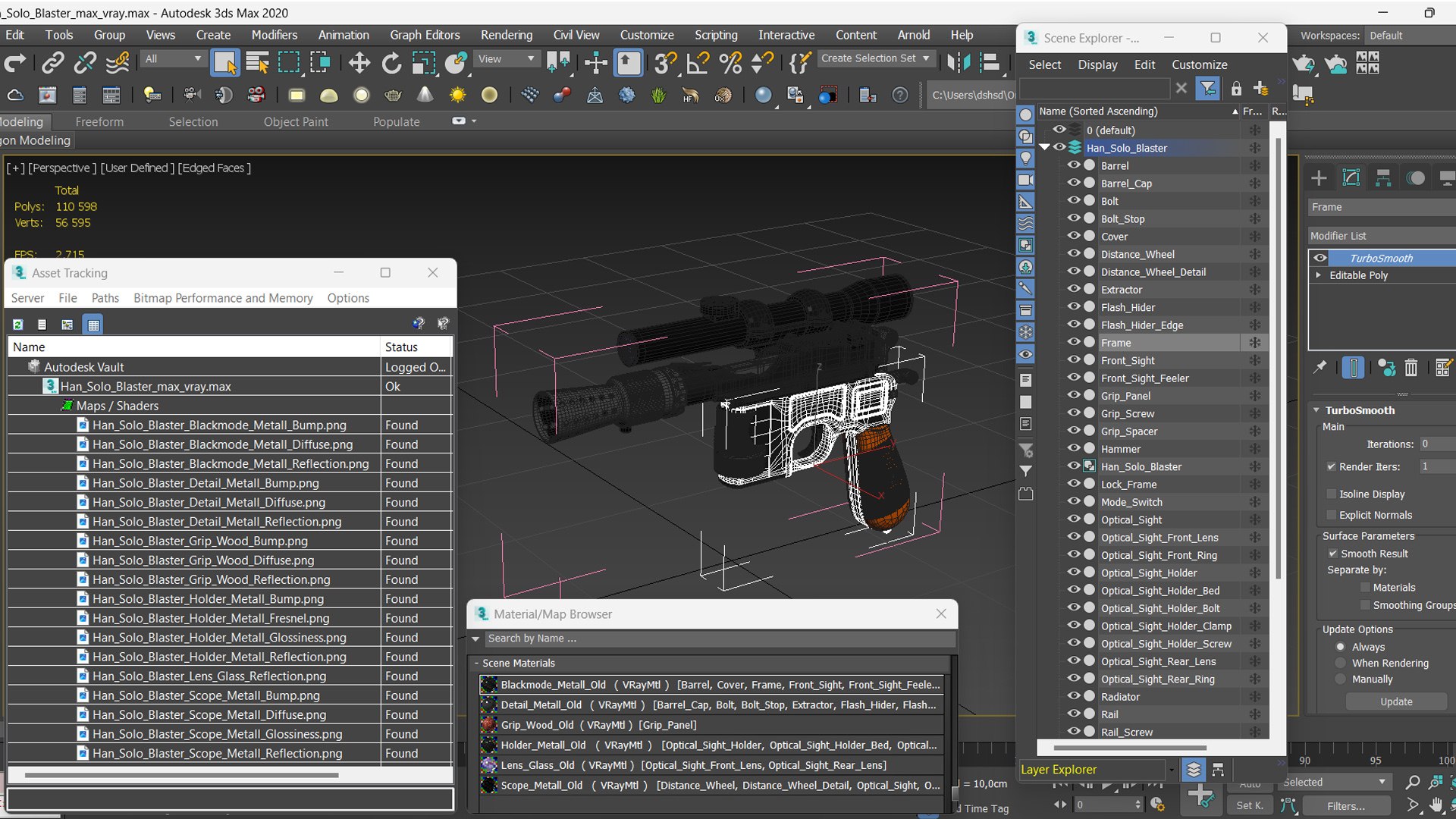Enable Isoline Display checkbox
Image resolution: width=1456 pixels, height=819 pixels.
(x=1331, y=494)
